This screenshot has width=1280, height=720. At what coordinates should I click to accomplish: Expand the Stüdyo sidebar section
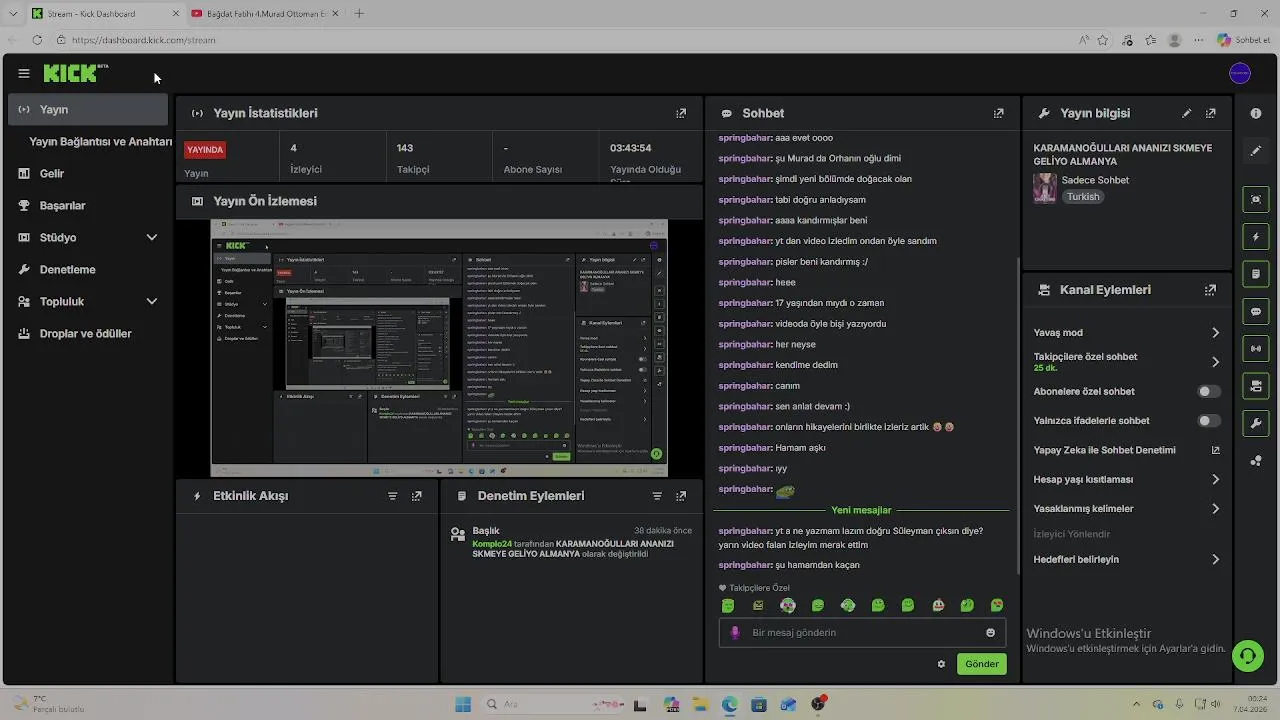(88, 238)
